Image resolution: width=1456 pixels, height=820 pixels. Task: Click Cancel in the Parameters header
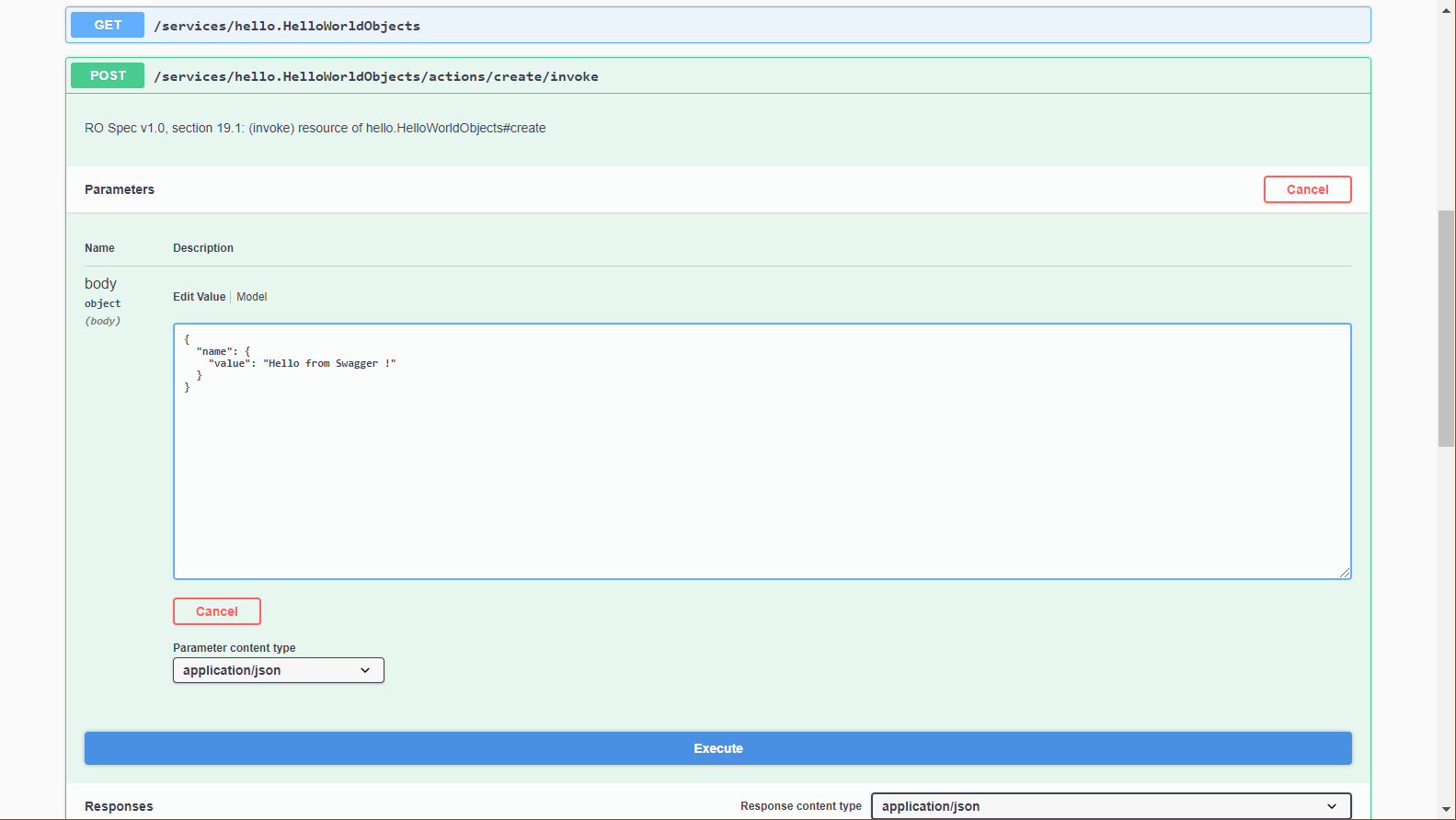coord(1307,189)
